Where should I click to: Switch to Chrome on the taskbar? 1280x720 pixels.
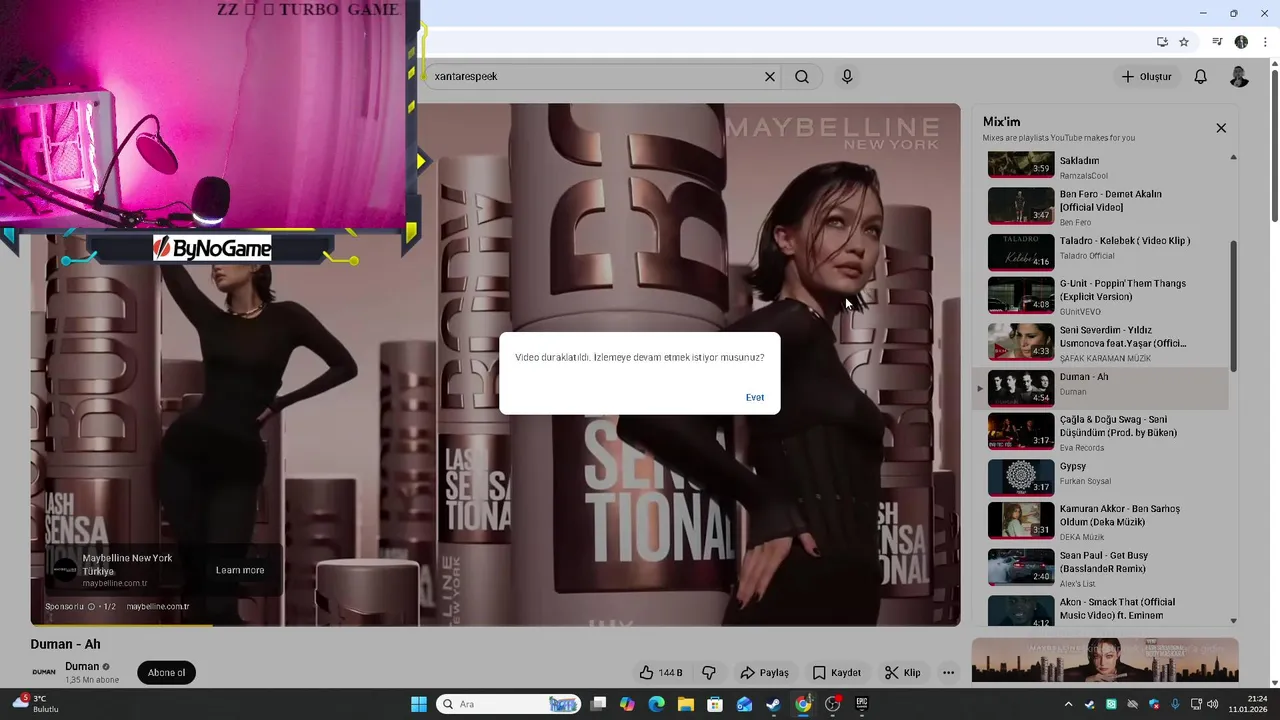pos(803,704)
